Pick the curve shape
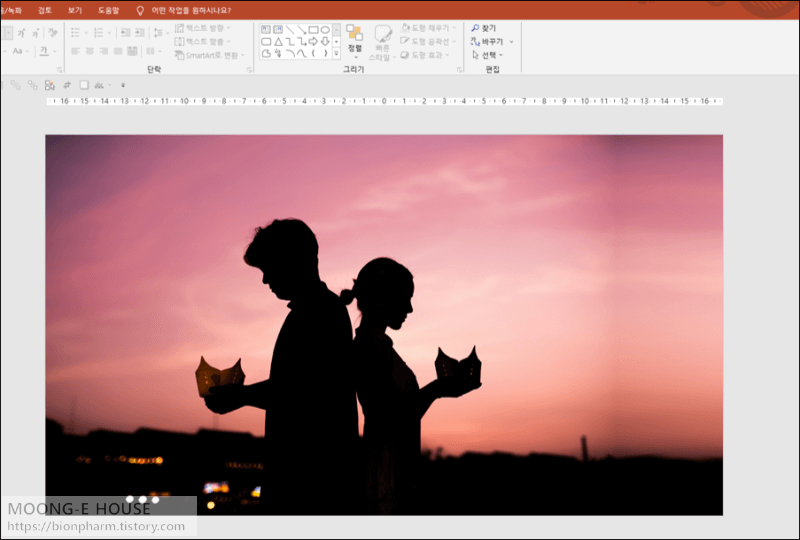Screen dimensions: 800x540 pyautogui.click(x=302, y=53)
